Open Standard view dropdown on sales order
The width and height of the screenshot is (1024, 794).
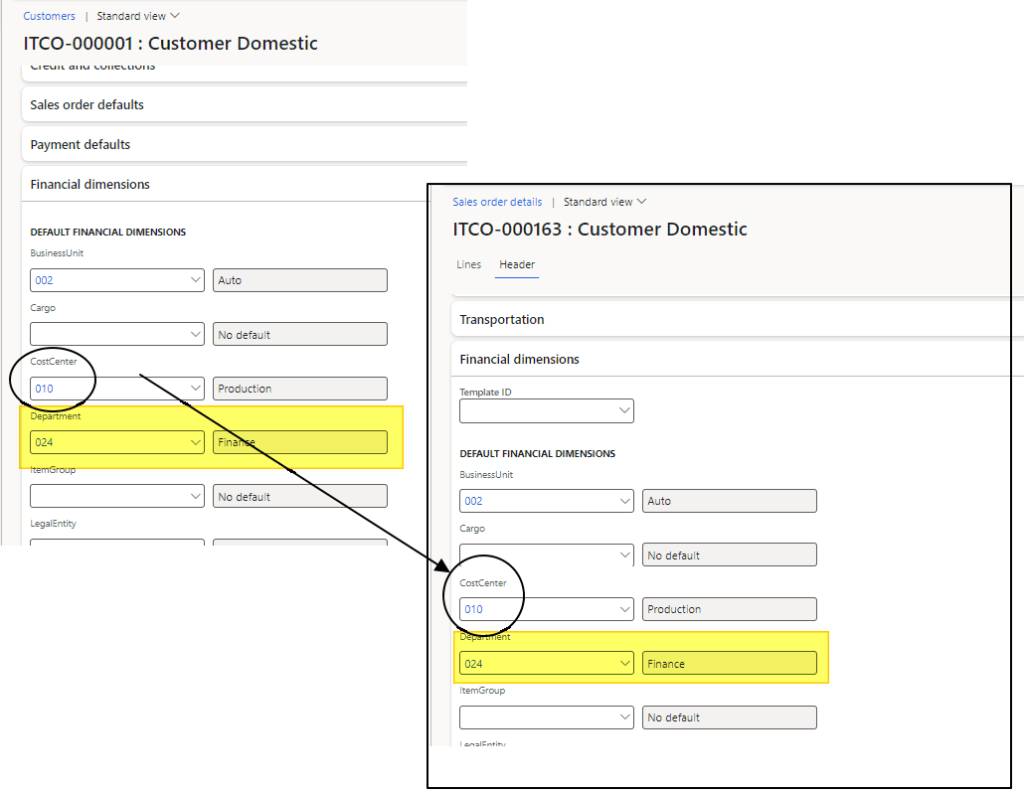[x=605, y=202]
